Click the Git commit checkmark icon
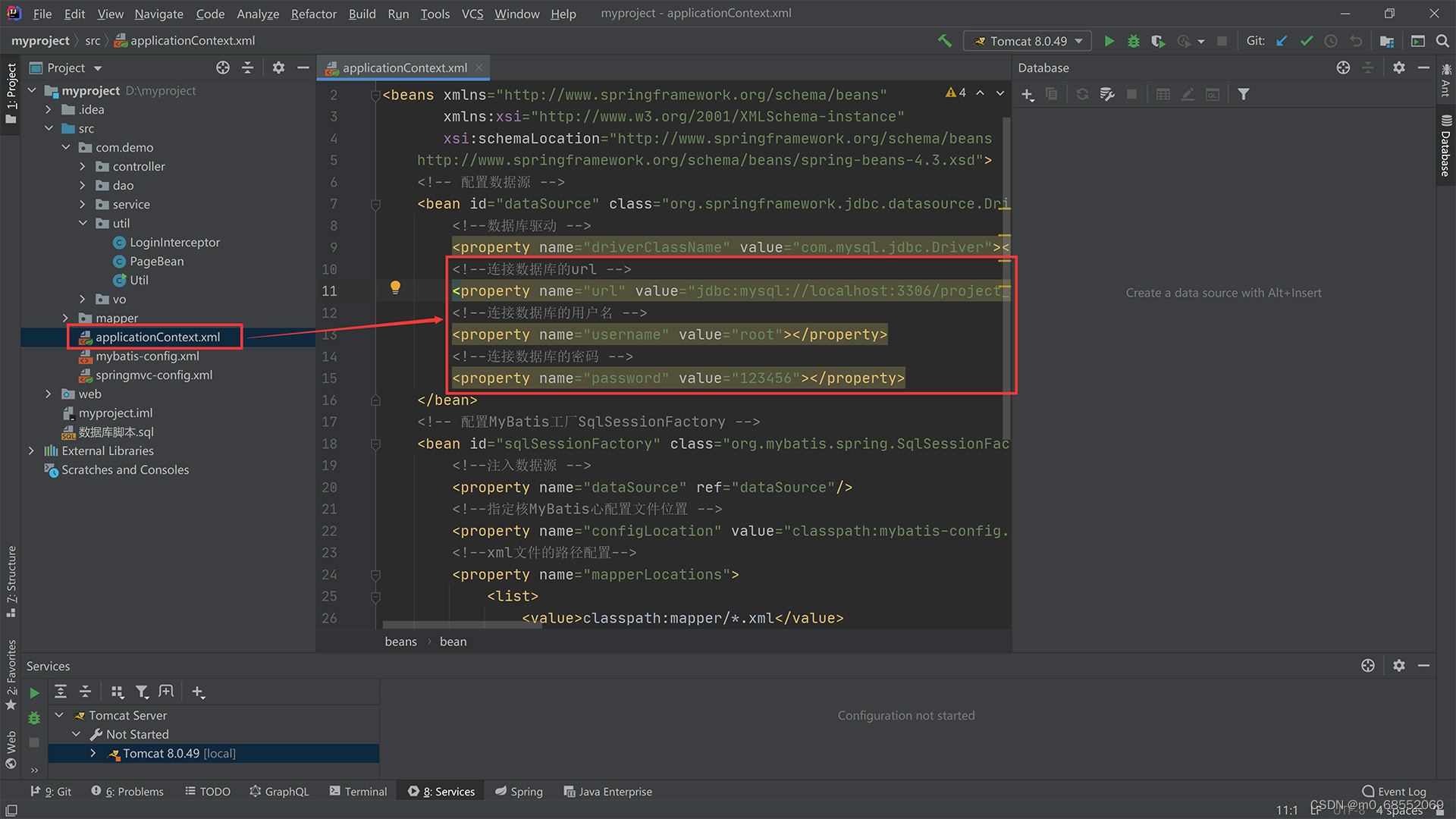Viewport: 1456px width, 819px height. point(1306,41)
